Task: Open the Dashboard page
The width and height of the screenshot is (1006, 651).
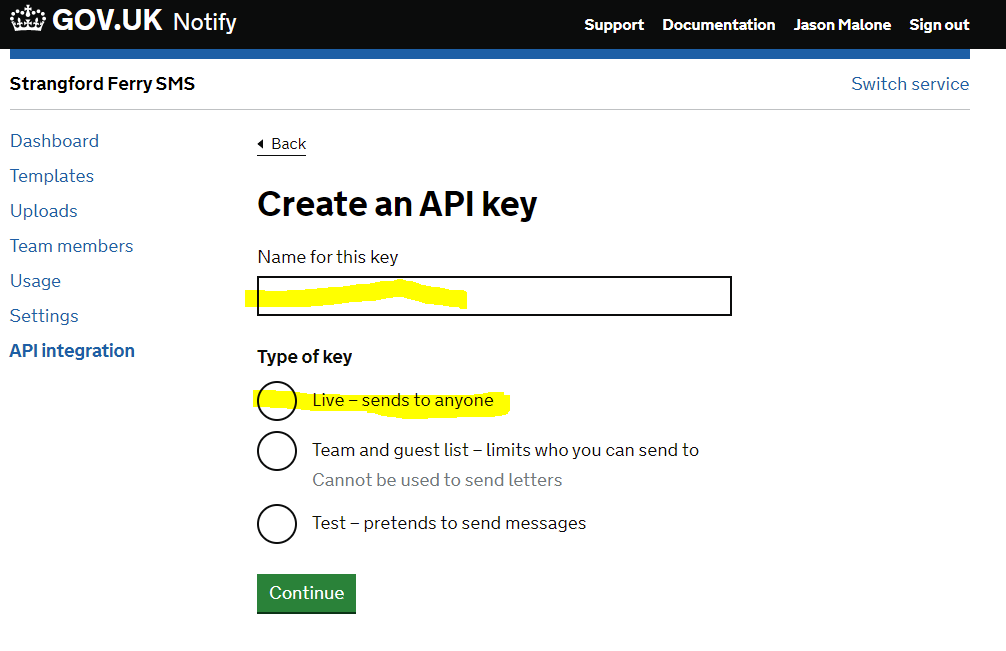Action: click(54, 141)
